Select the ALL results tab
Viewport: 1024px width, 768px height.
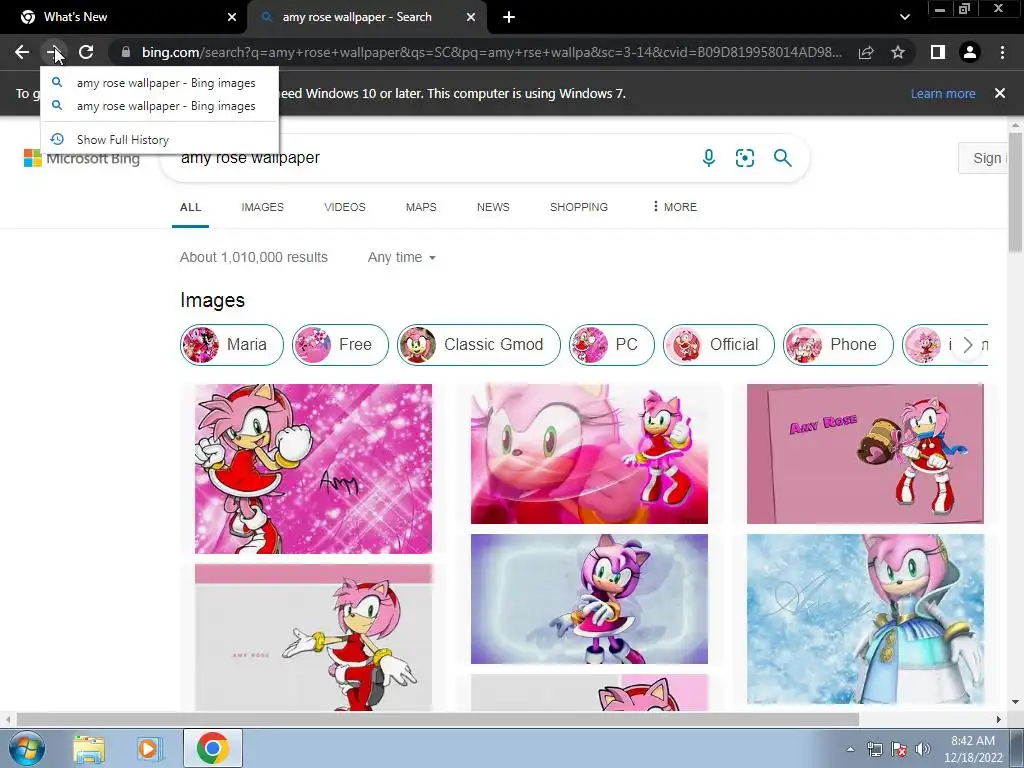(191, 207)
